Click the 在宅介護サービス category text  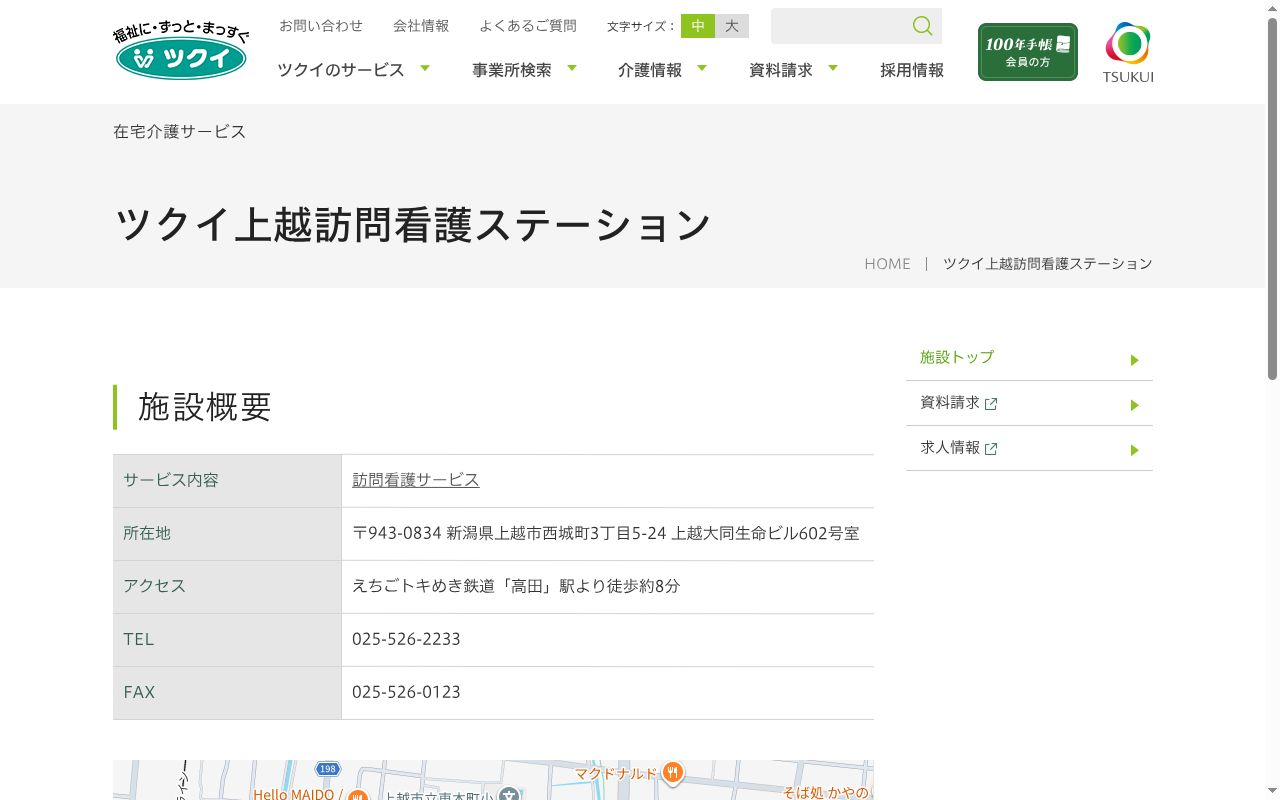[180, 132]
